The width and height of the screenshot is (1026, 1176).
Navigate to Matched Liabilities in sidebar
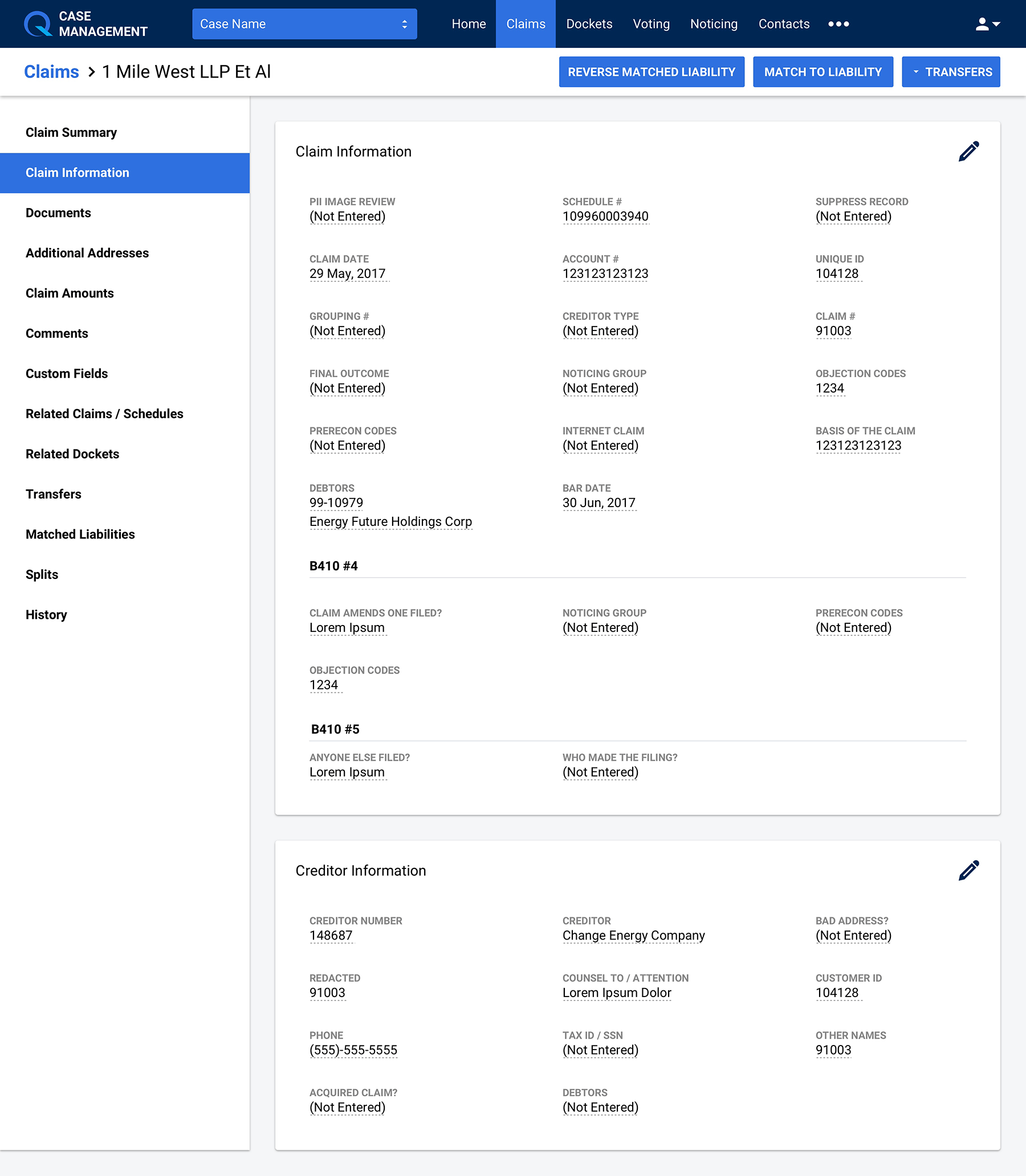(80, 534)
